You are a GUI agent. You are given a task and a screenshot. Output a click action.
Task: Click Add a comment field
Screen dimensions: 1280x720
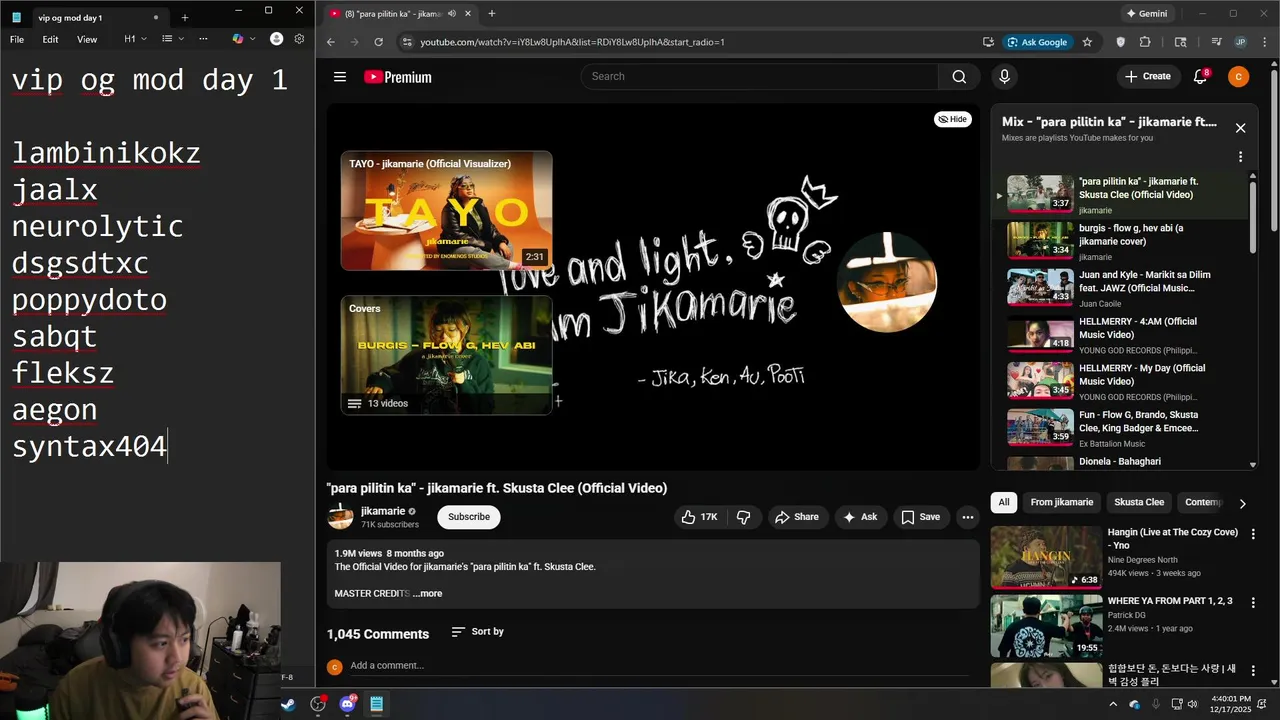[387, 666]
